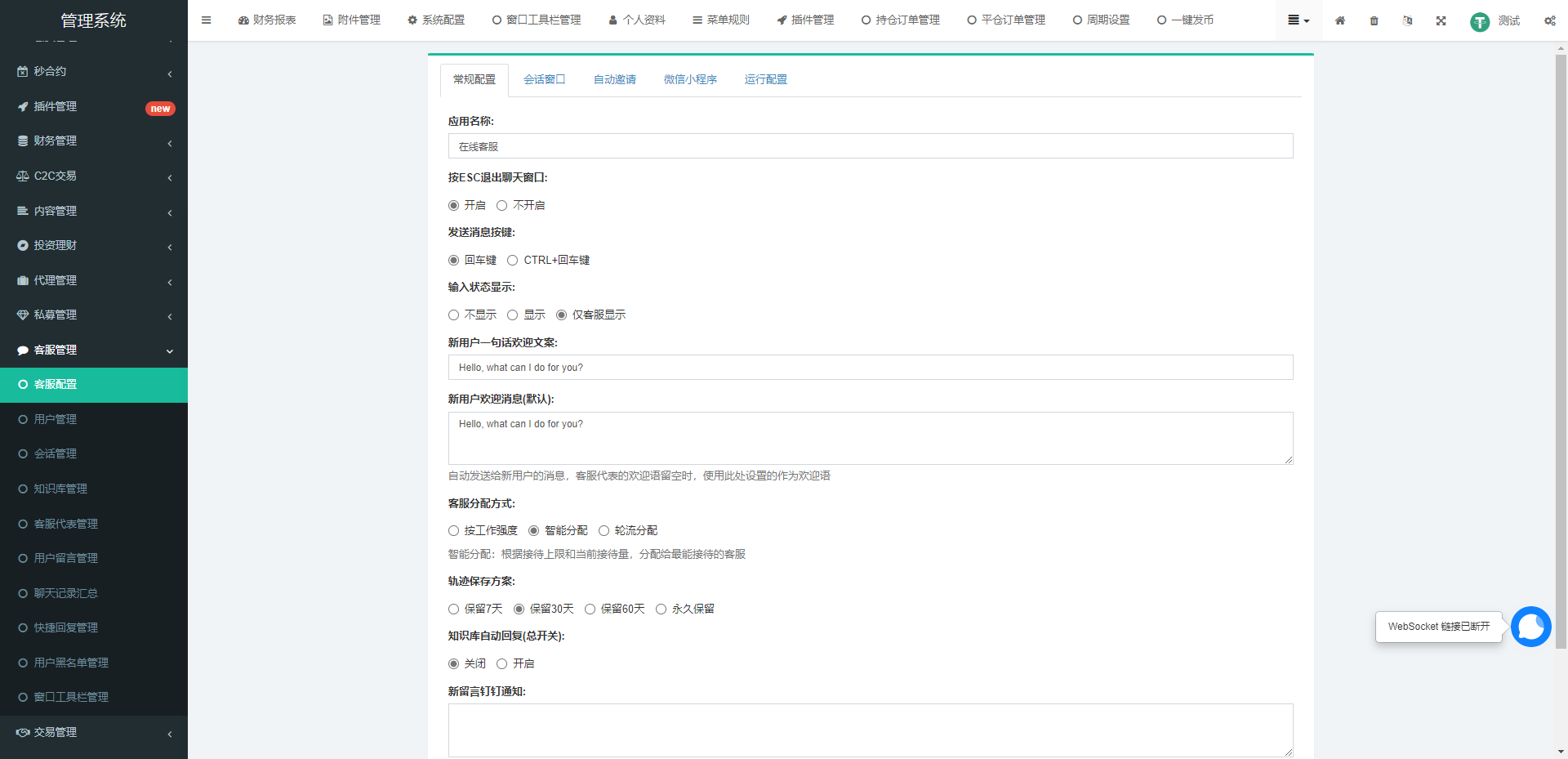Click the 交易管理 handshake icon in sidebar

(23, 733)
